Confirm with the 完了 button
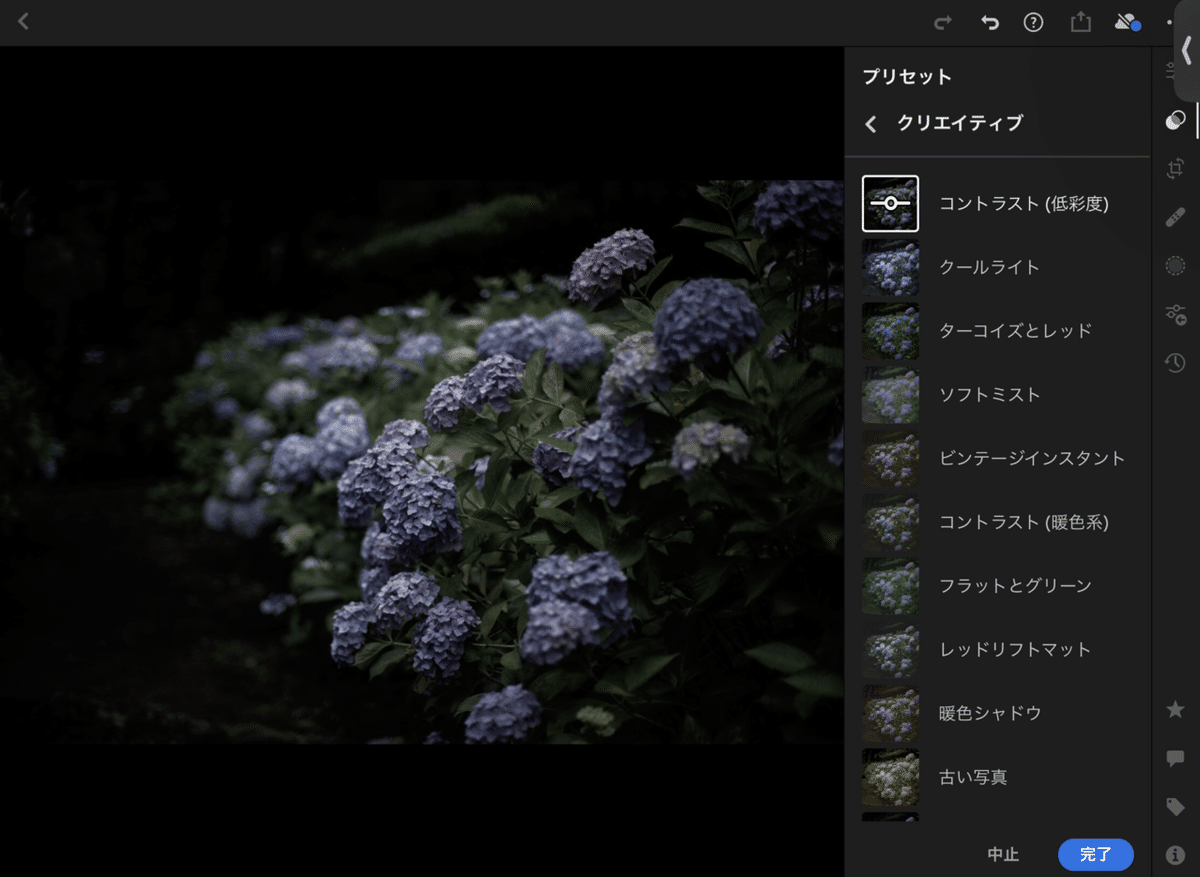 point(1095,855)
